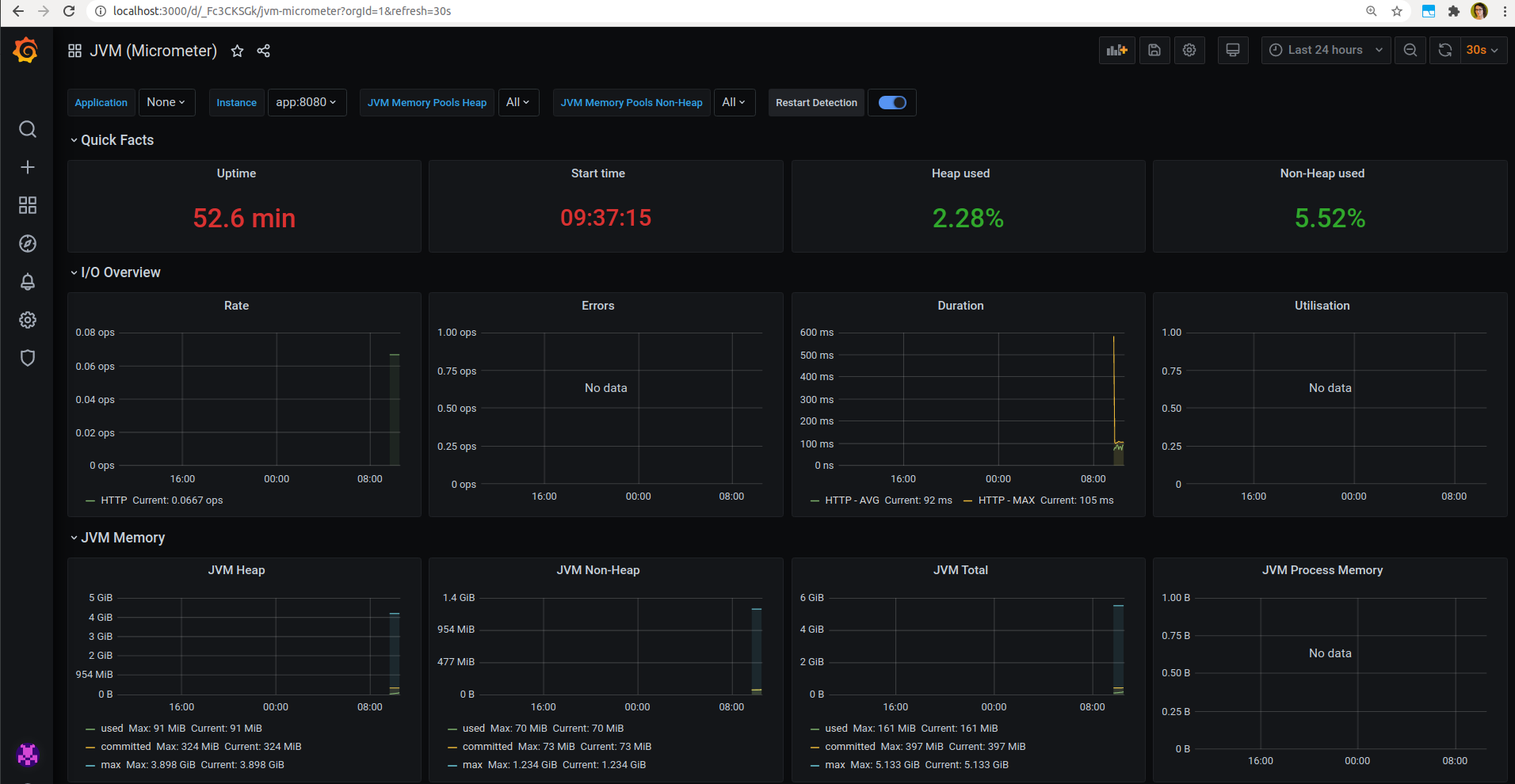Open the Server Admin shield icon
The image size is (1515, 784).
(x=28, y=358)
